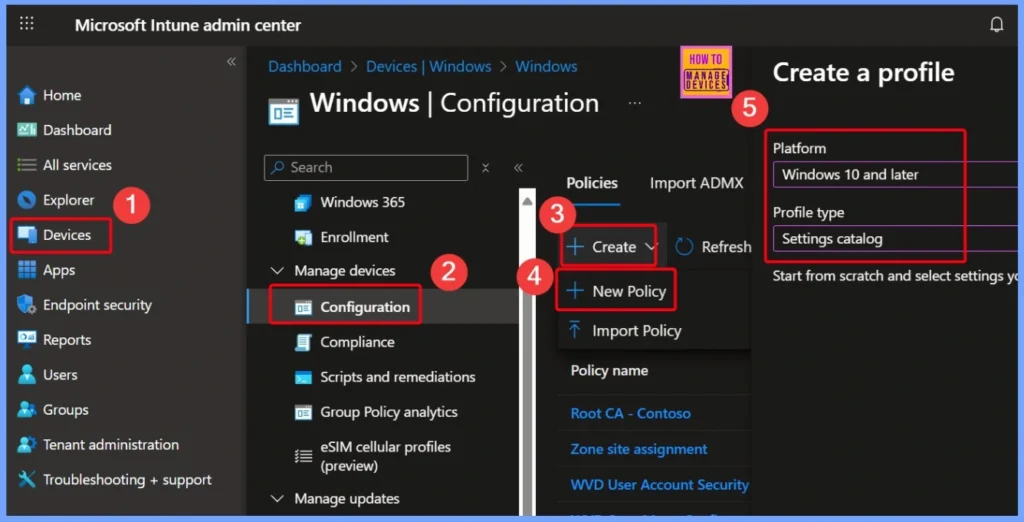Go to Windows breadcrumb link
Screen dimensions: 1024x522
(546, 67)
